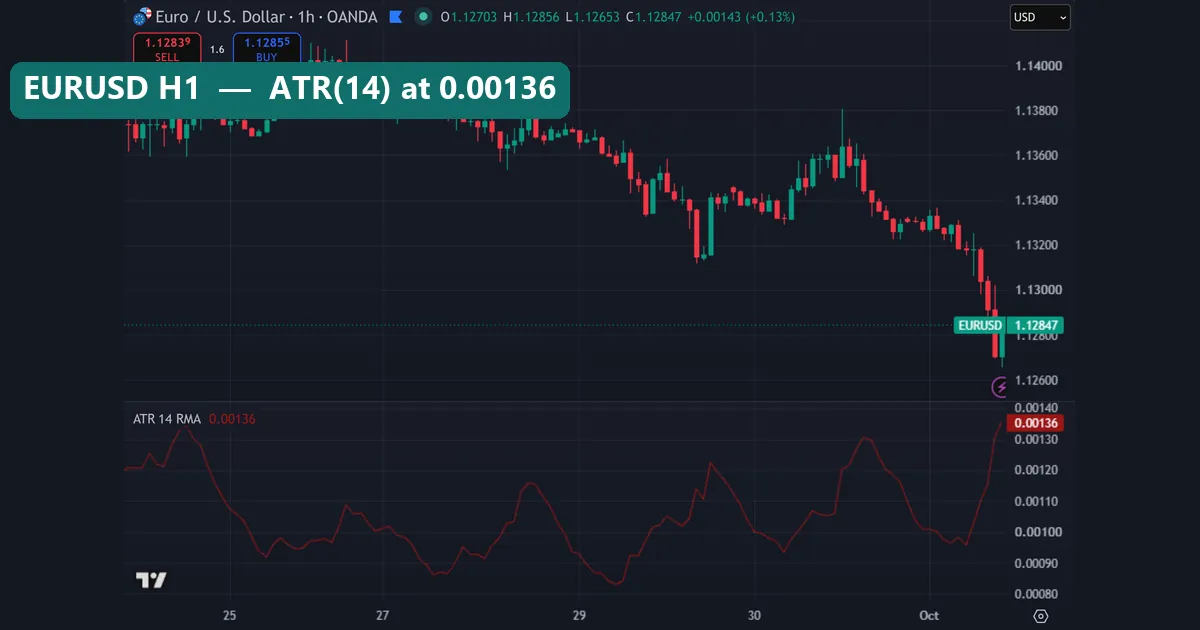This screenshot has width=1200, height=630.
Task: Click the red 0.00136 ATR axis label
Action: pos(1035,423)
